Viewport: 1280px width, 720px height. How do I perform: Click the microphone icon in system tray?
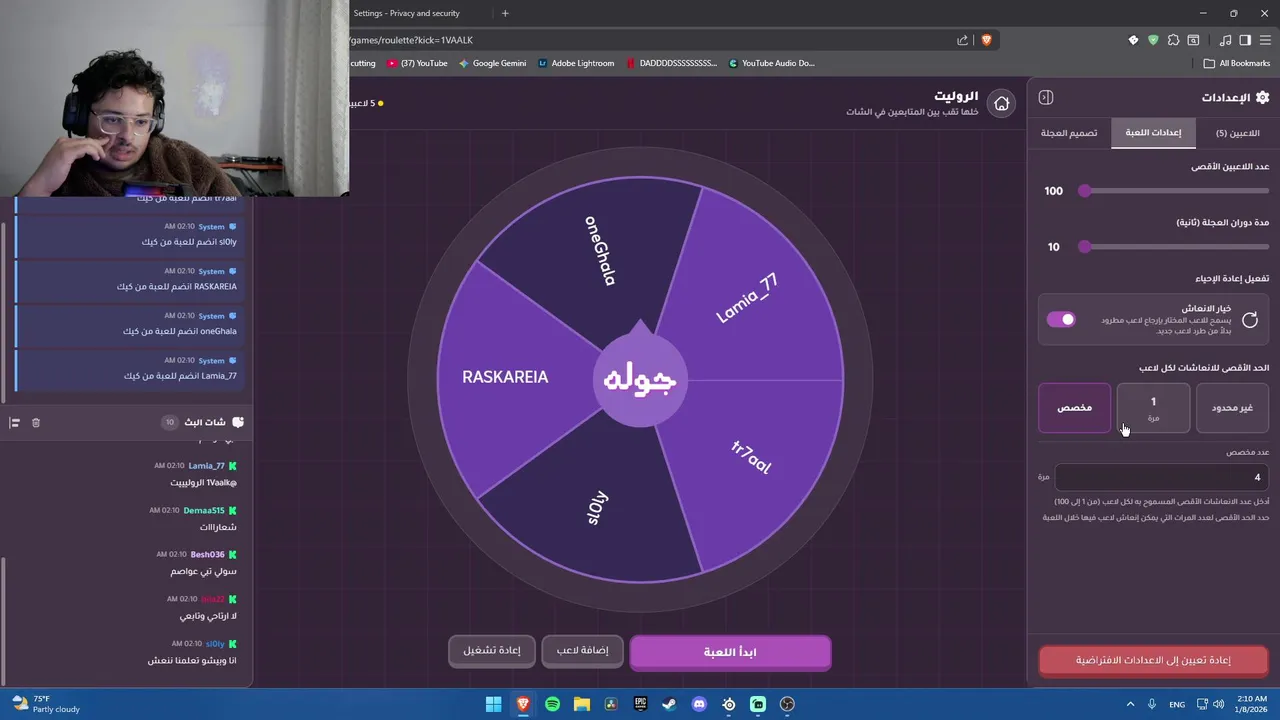[x=1152, y=704]
